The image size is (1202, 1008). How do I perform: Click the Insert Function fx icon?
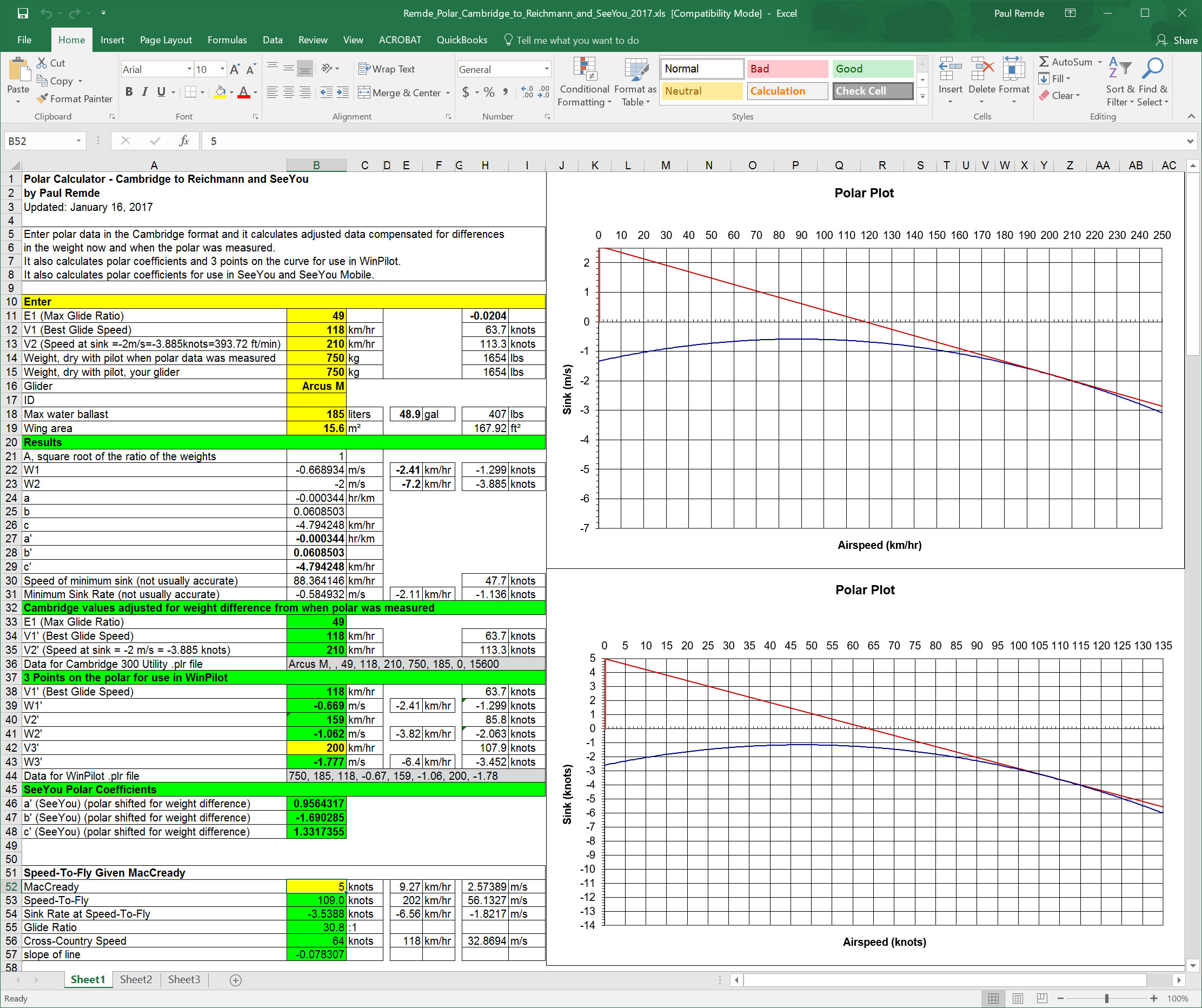point(184,141)
